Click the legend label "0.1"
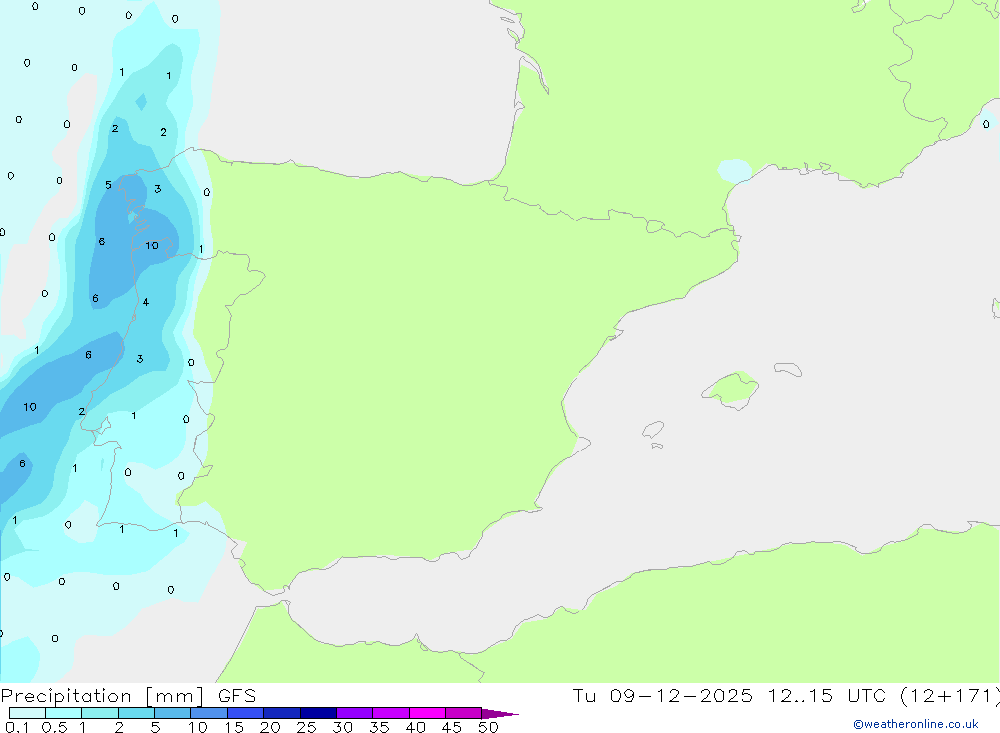Viewport: 1000px width, 733px height. coord(17,727)
